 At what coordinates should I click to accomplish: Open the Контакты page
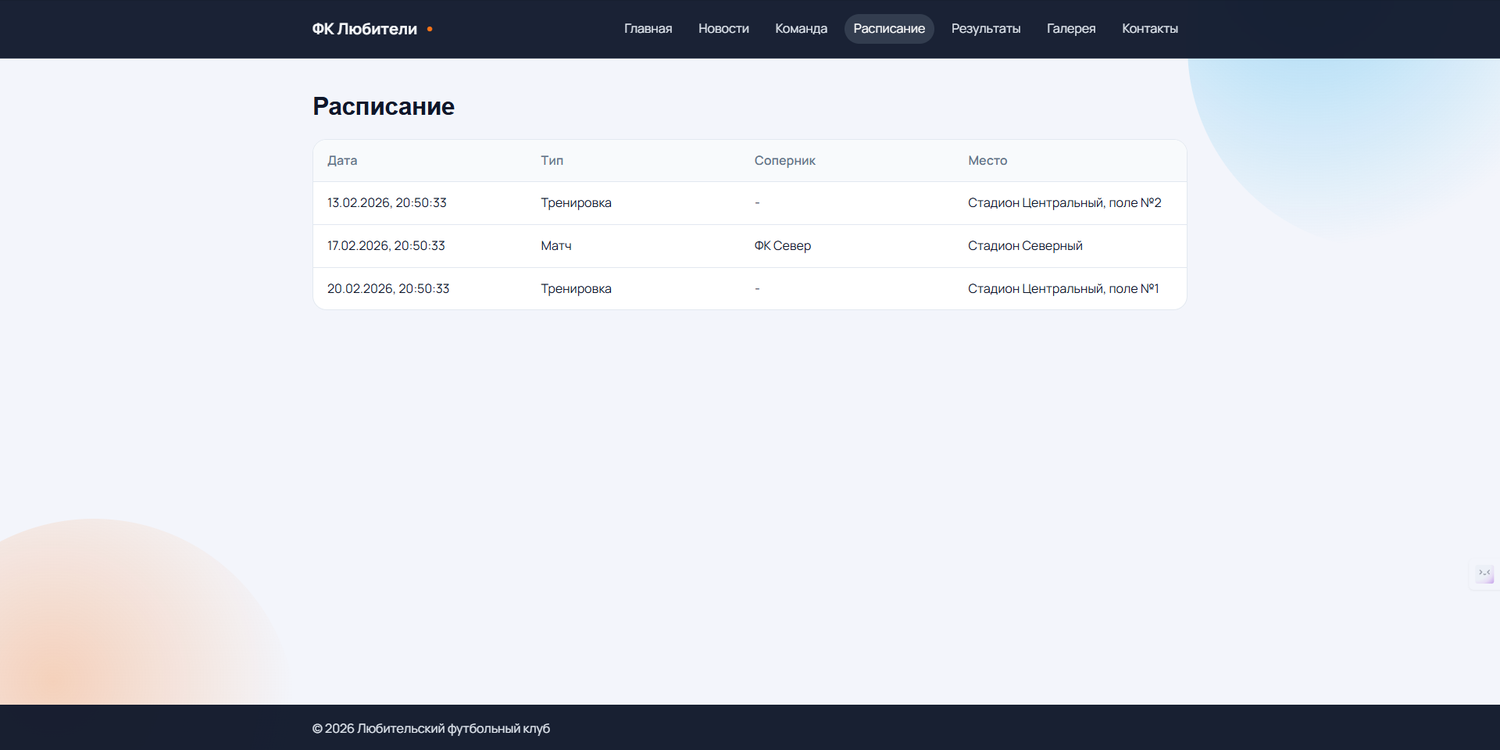[1150, 29]
